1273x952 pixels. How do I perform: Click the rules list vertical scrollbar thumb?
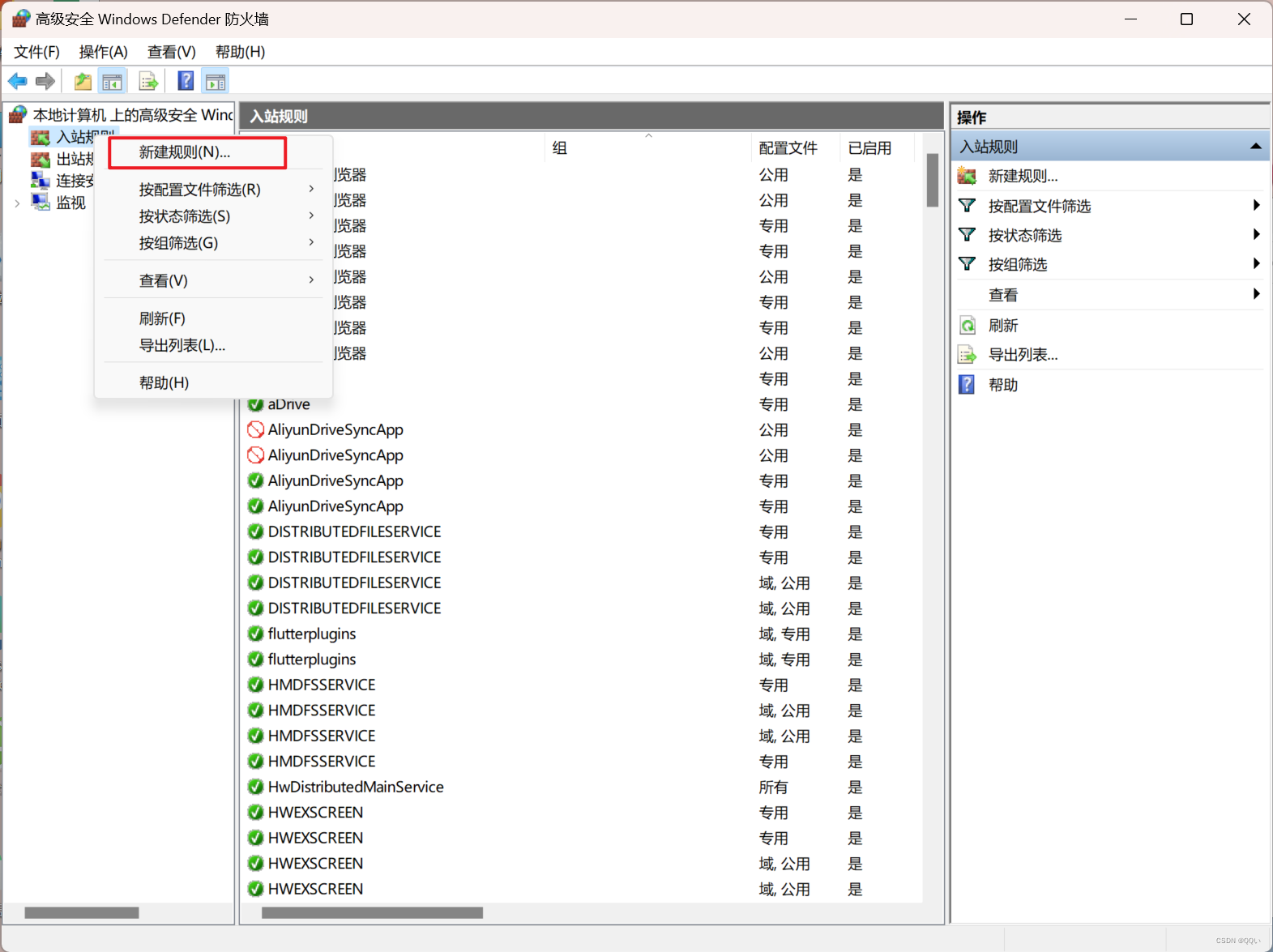tap(933, 180)
